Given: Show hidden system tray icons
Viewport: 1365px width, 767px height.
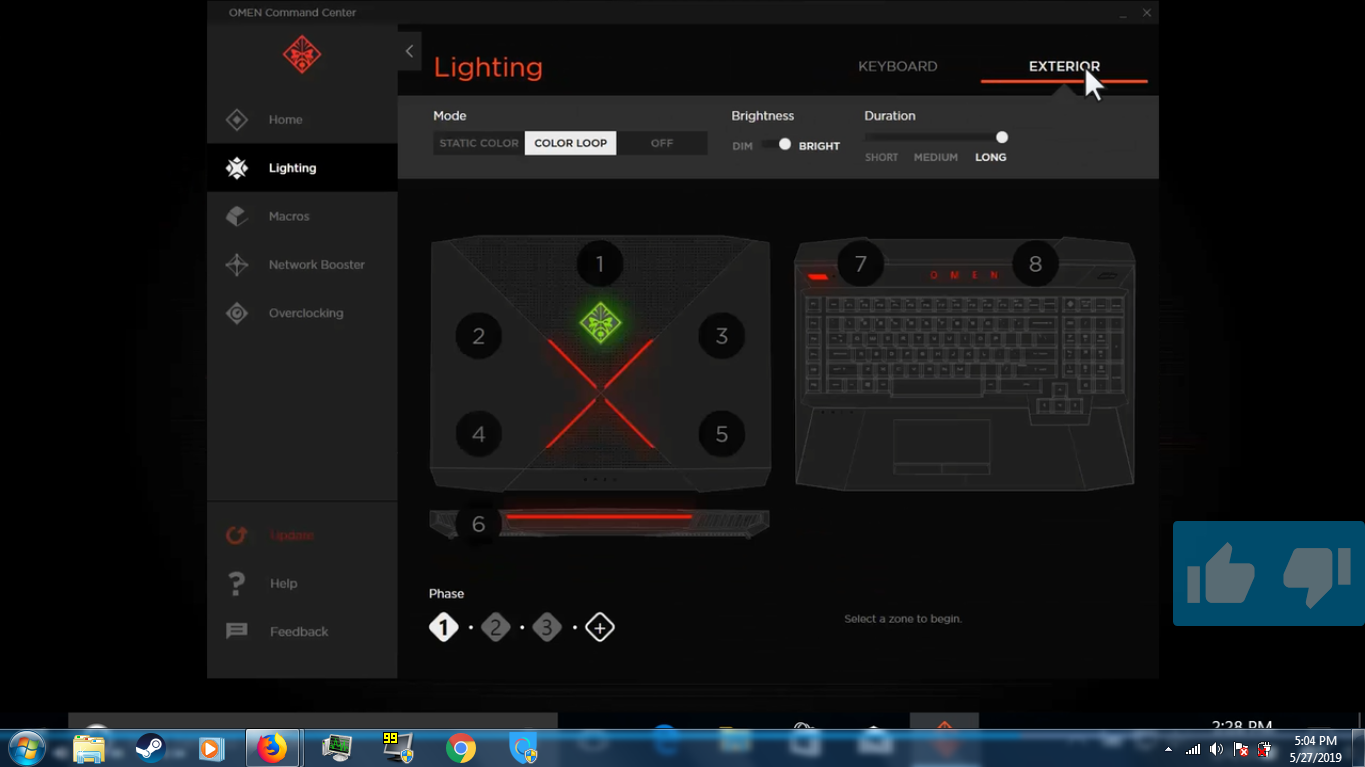Looking at the screenshot, I should click(1169, 749).
